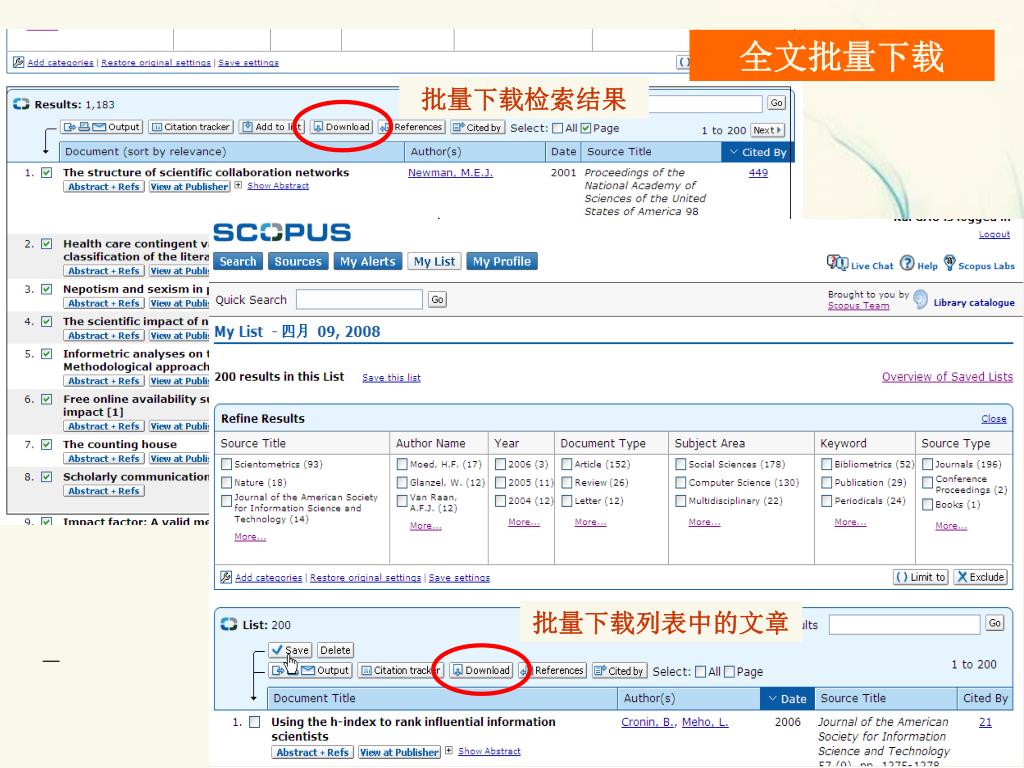Open author Cronin, B. link
This screenshot has width=1024, height=768.
pyautogui.click(x=648, y=722)
